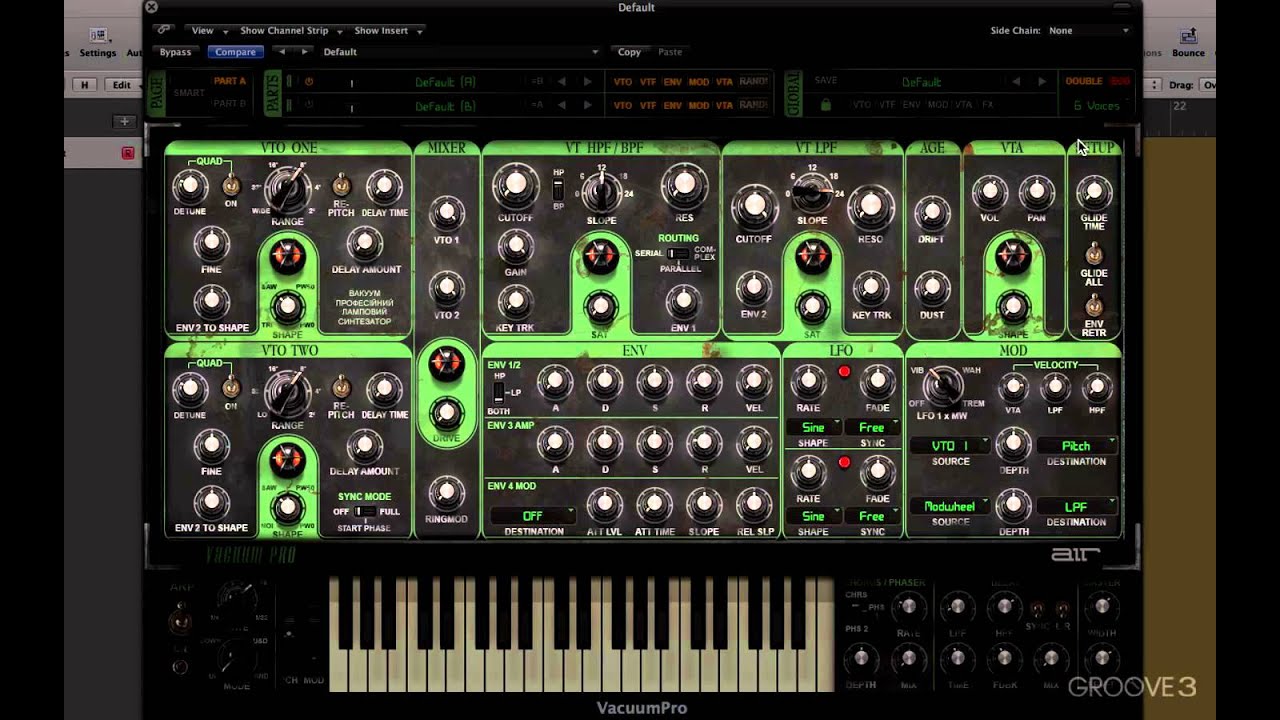Click the Bypass button
Viewport: 1280px width, 720px height.
pos(175,52)
